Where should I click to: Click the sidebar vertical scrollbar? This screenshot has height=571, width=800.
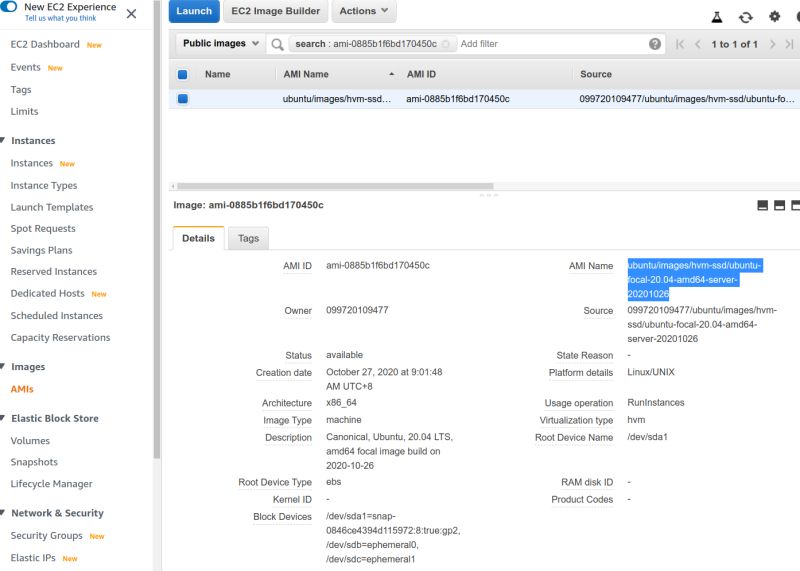coord(157,230)
